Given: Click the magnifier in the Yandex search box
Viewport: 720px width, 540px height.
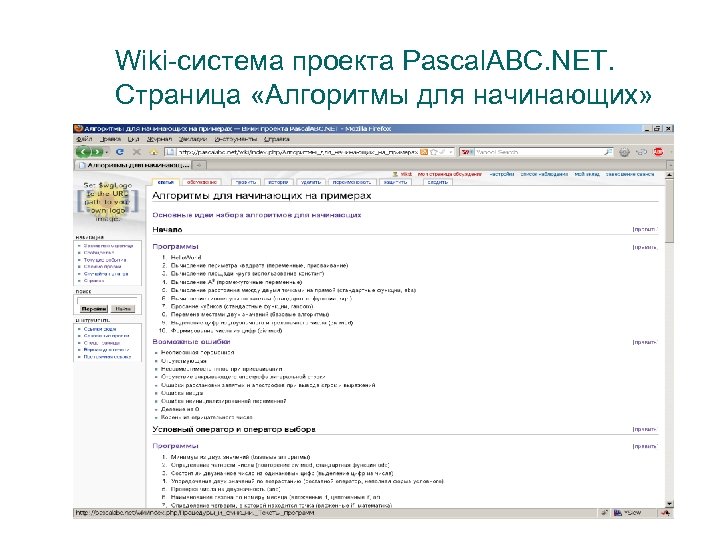Looking at the screenshot, I should (x=608, y=152).
